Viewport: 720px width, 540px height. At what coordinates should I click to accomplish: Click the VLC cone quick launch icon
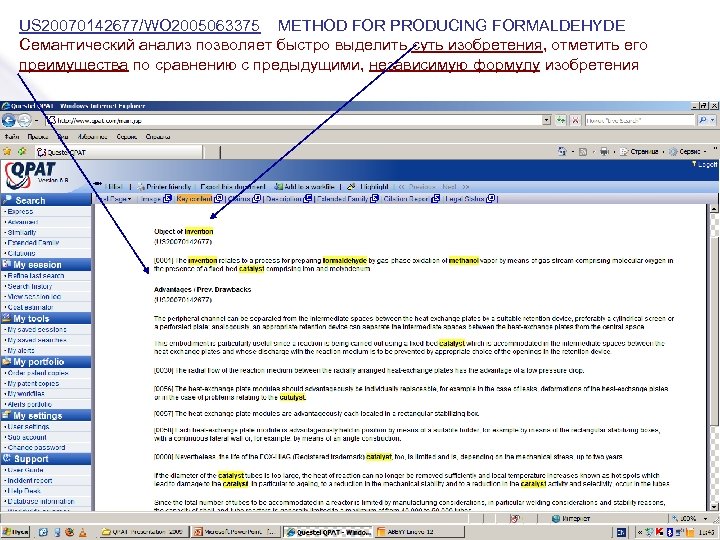pos(83,532)
